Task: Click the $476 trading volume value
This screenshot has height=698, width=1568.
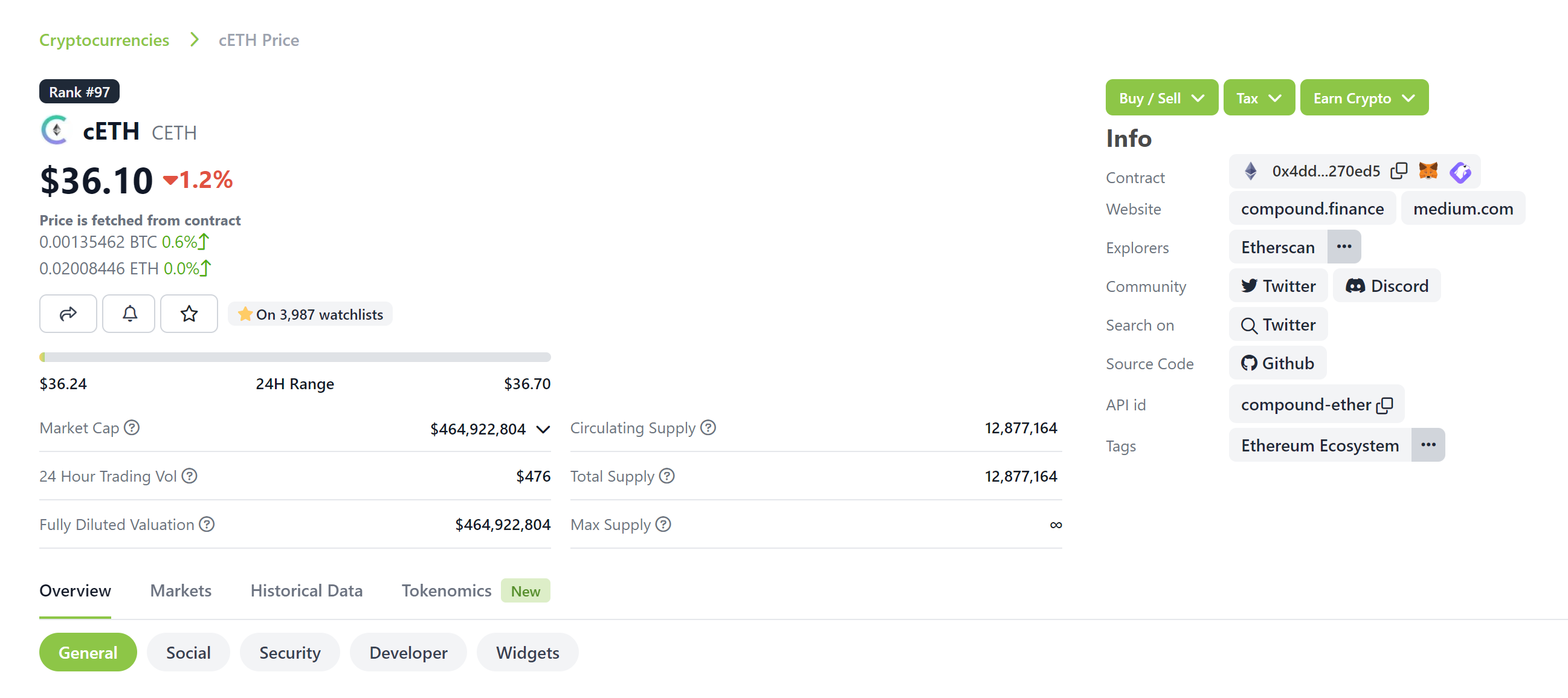Action: point(533,476)
